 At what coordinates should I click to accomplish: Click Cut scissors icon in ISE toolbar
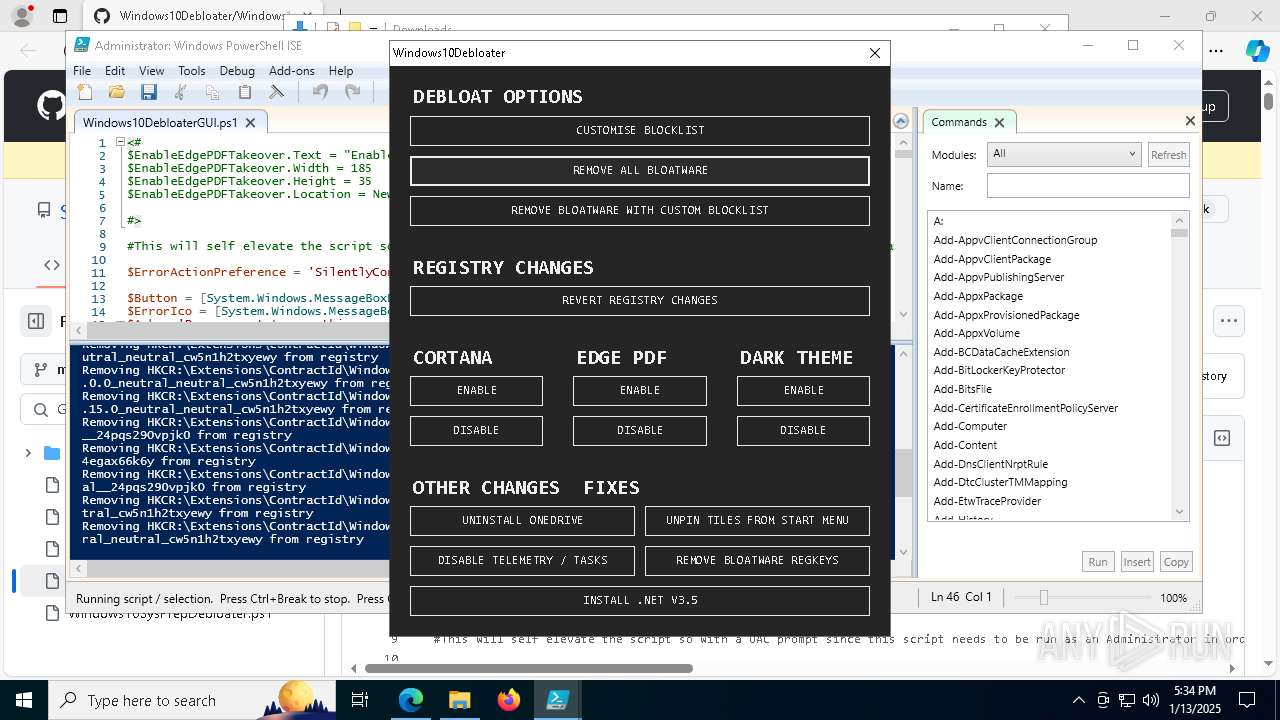(181, 92)
